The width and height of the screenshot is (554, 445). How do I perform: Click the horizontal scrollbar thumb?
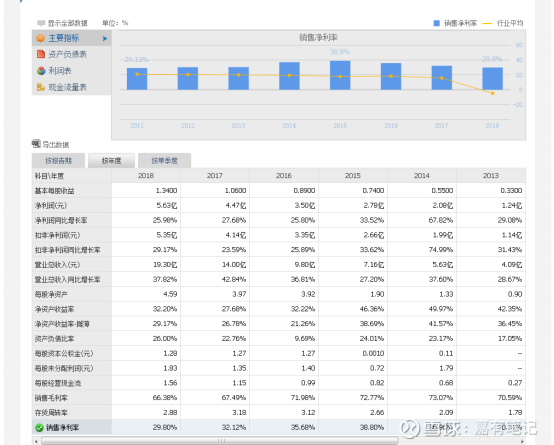219,441
